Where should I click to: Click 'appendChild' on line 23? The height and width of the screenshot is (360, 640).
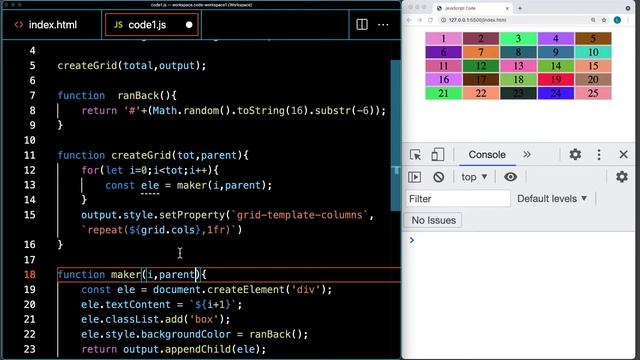point(198,350)
